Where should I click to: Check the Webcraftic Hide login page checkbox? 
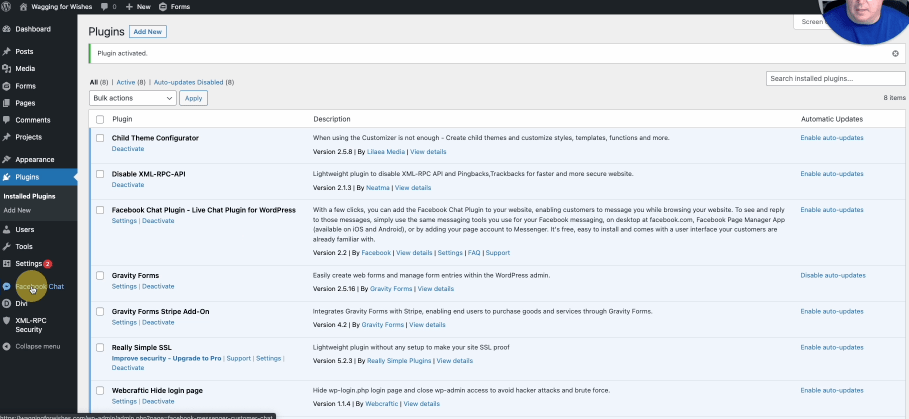(100, 391)
